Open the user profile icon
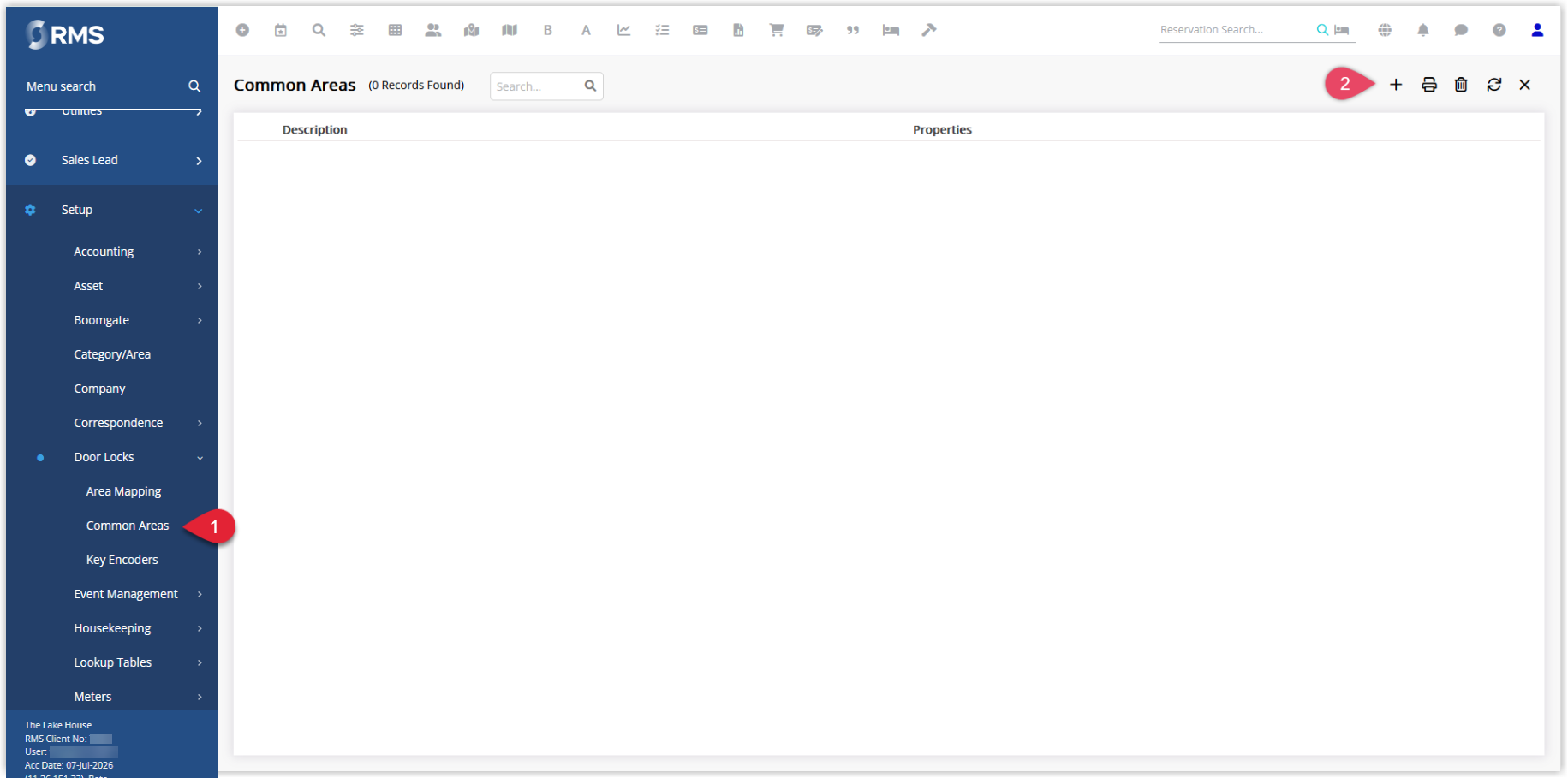Screen dimensions: 1568x778 point(1537,30)
